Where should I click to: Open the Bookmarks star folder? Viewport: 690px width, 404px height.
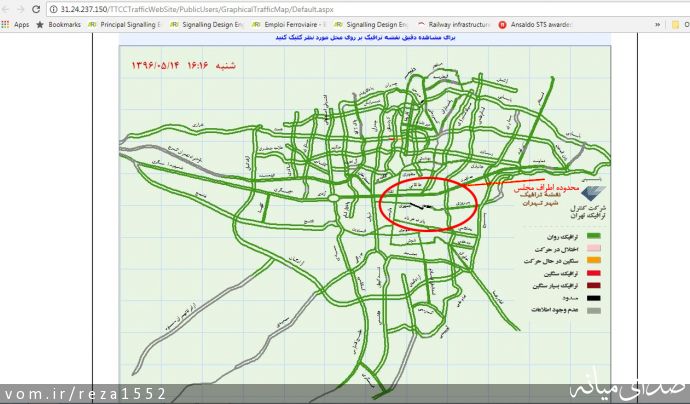click(59, 25)
